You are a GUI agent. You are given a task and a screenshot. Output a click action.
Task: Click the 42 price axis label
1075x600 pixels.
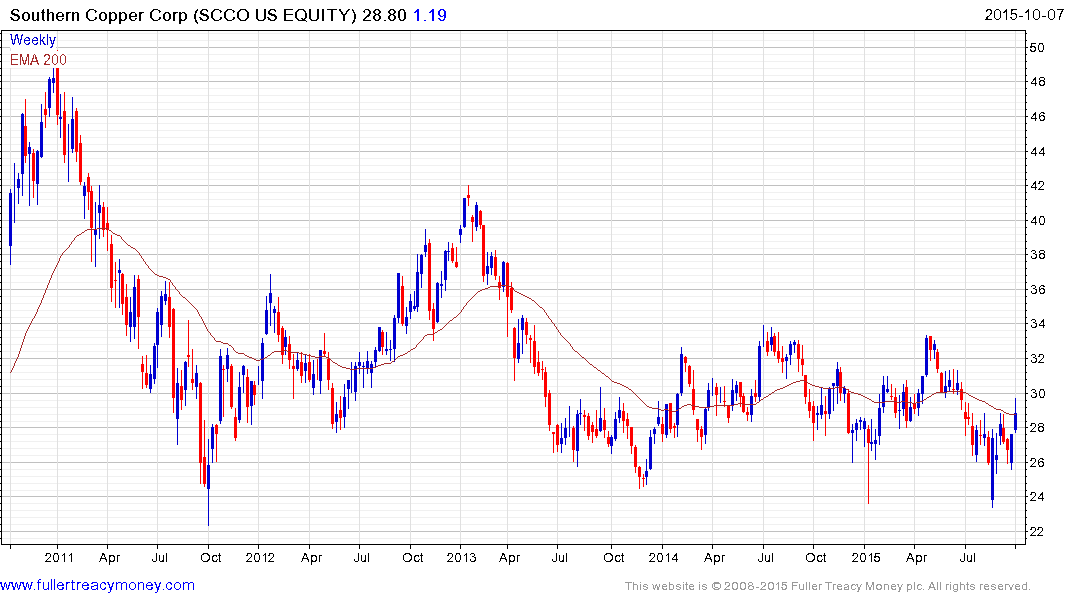1037,186
